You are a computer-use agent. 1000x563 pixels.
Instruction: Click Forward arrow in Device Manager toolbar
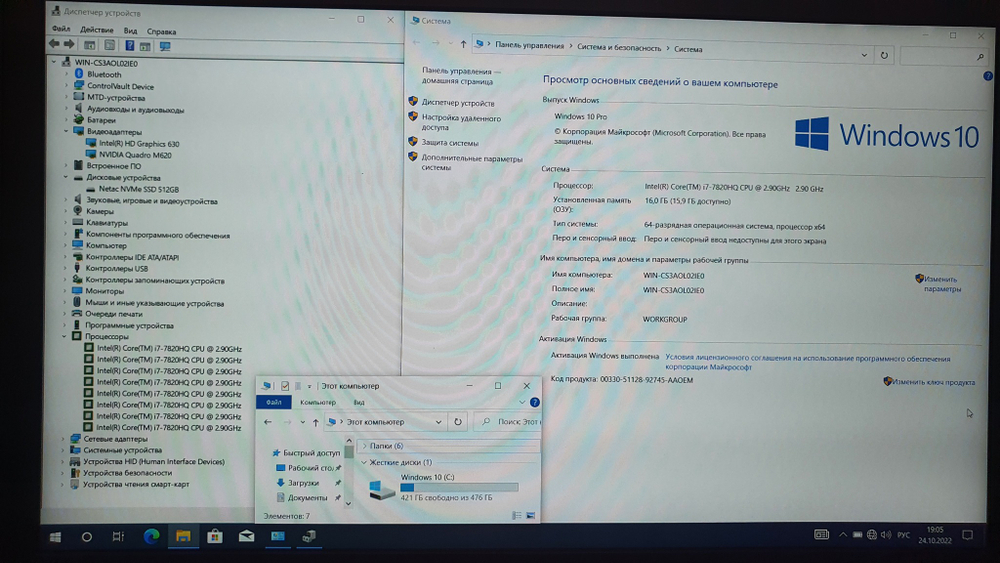coord(69,45)
